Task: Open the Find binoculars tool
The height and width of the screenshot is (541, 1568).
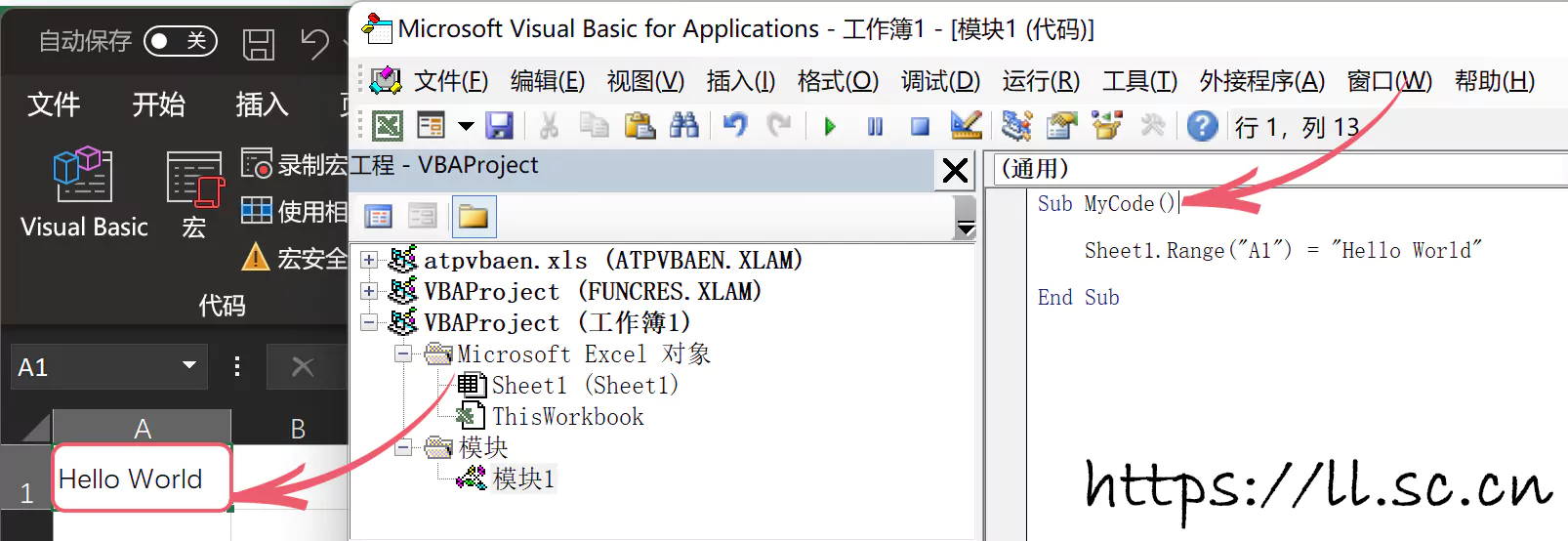Action: click(x=683, y=126)
